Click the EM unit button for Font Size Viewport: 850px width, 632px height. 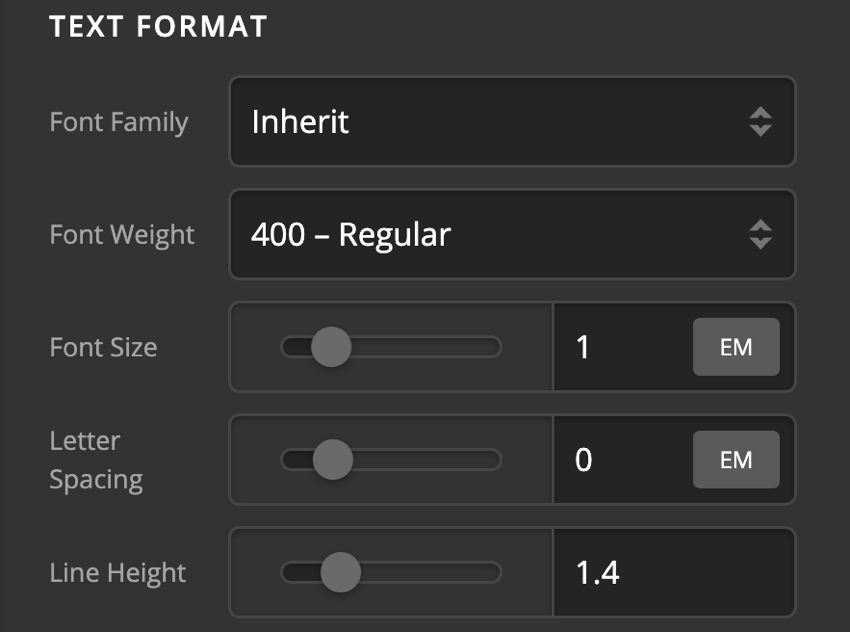point(736,347)
